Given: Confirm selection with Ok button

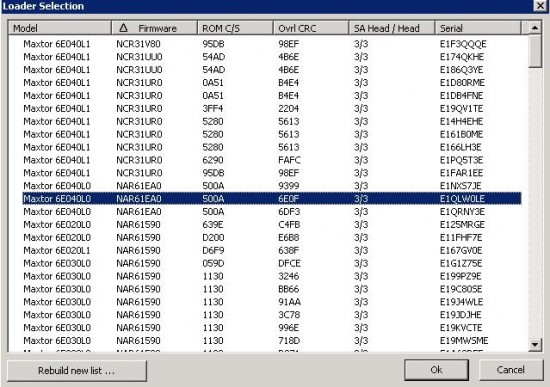Looking at the screenshot, I should point(436,370).
